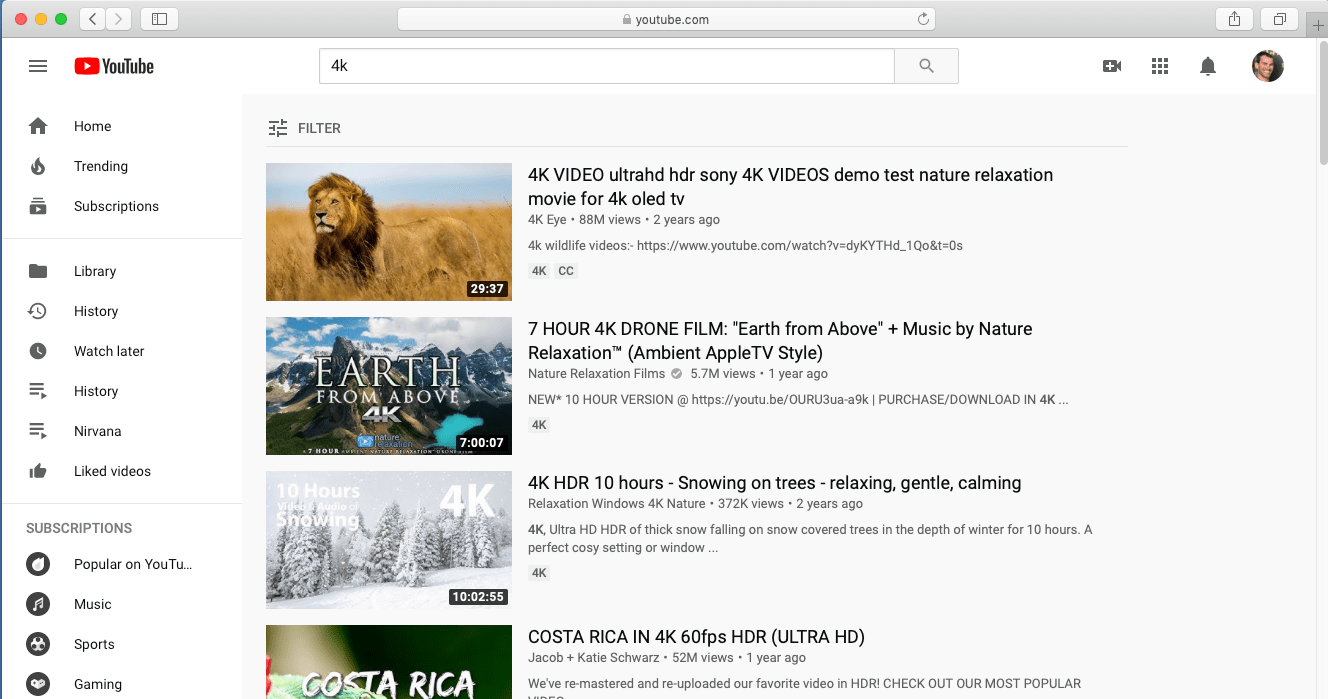Open the Nature Relaxation Films channel link

[596, 373]
